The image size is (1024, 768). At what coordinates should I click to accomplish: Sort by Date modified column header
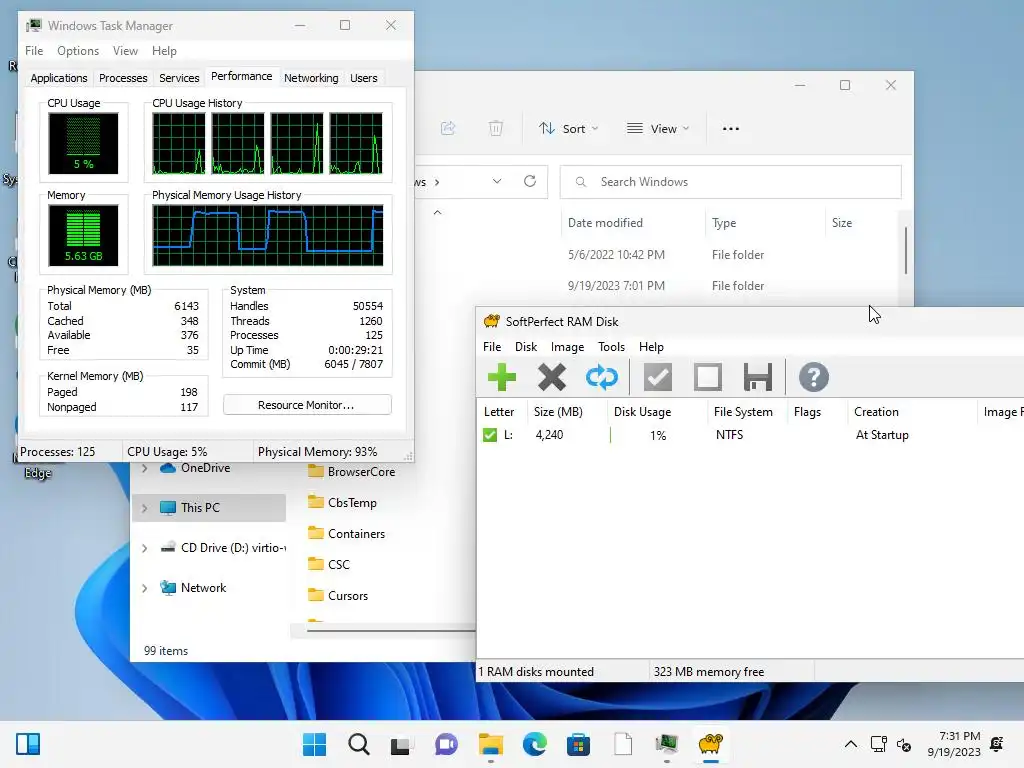coord(632,223)
